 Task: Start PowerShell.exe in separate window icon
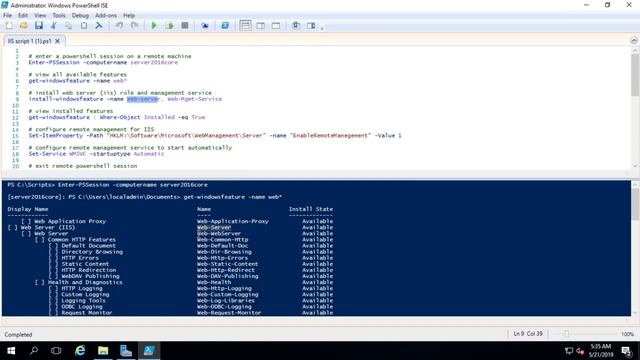tap(224, 25)
